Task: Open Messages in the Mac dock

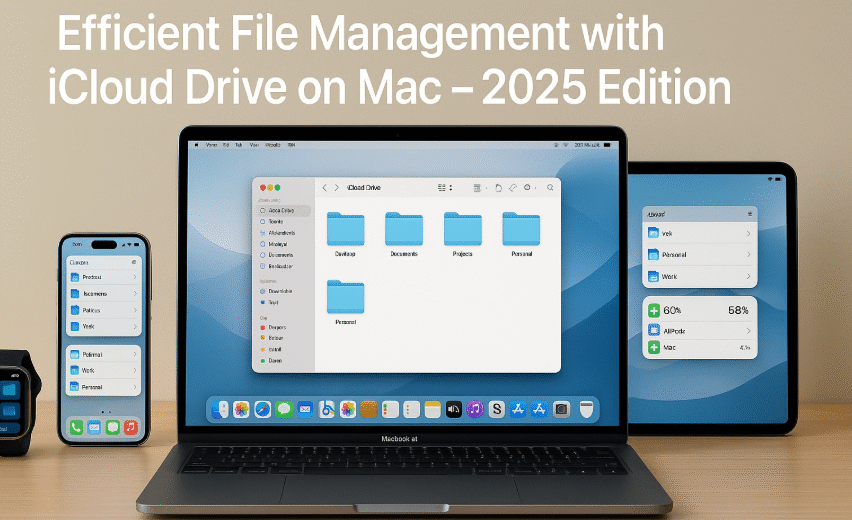Action: [x=284, y=409]
